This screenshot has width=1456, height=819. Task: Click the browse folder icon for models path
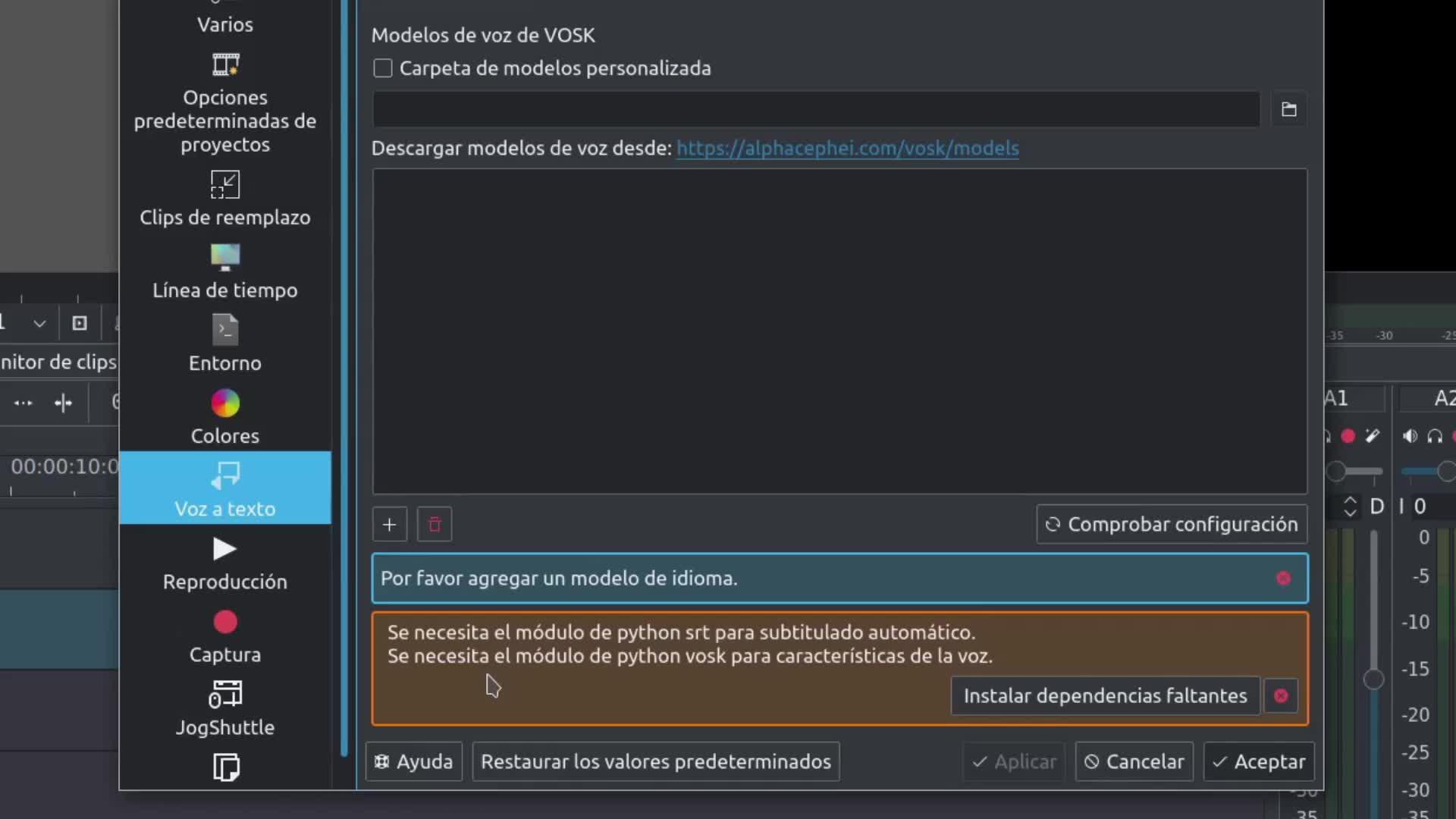tap(1288, 109)
